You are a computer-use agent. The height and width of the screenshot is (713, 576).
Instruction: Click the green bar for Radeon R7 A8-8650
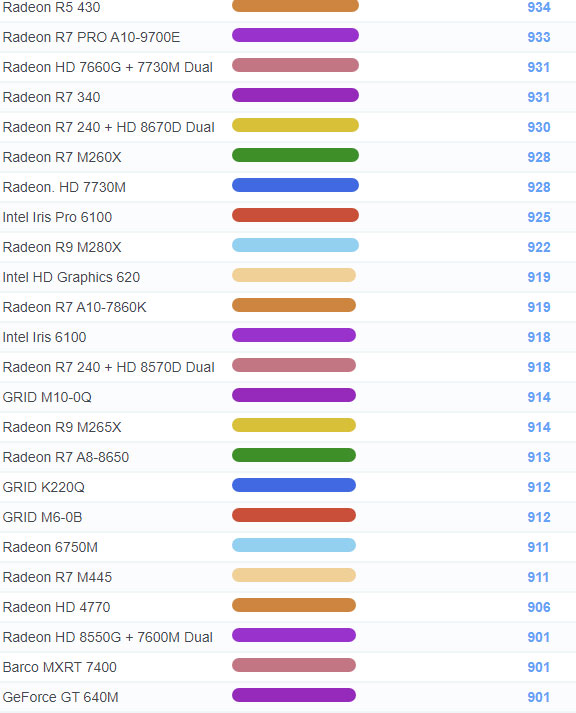(294, 455)
